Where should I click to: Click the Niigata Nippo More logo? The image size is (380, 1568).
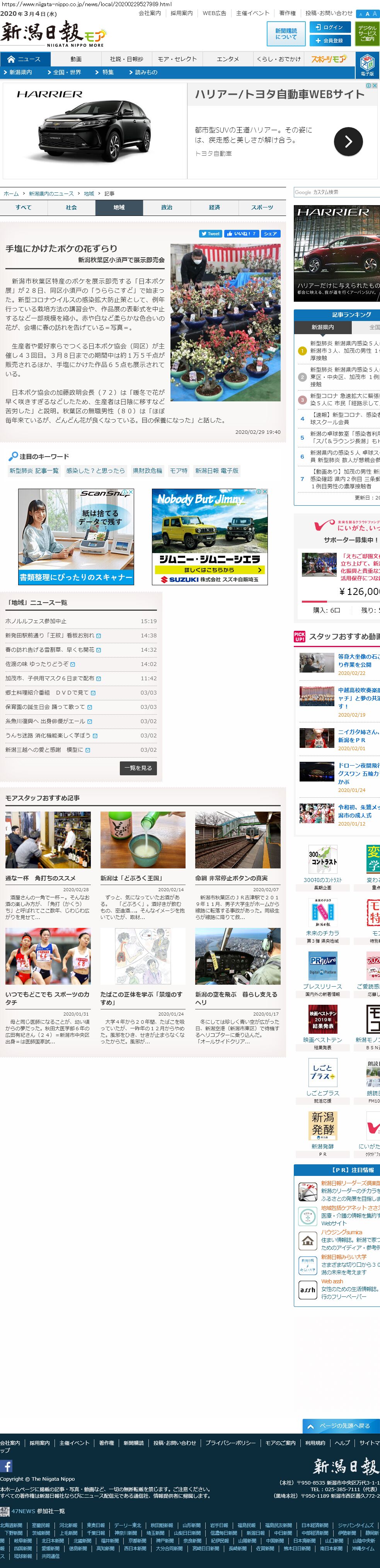[x=53, y=34]
